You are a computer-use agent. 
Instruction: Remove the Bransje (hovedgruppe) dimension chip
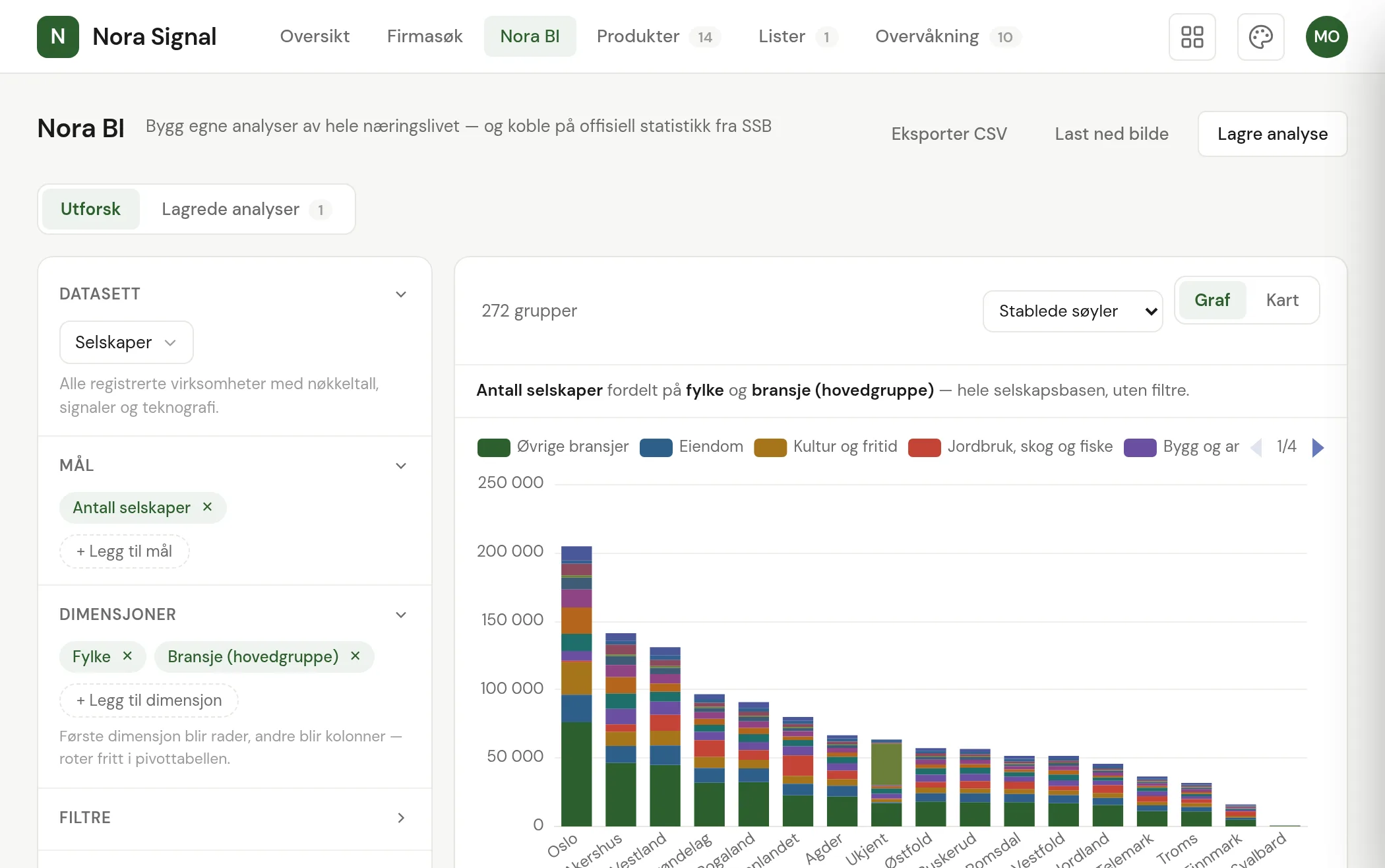(x=355, y=656)
